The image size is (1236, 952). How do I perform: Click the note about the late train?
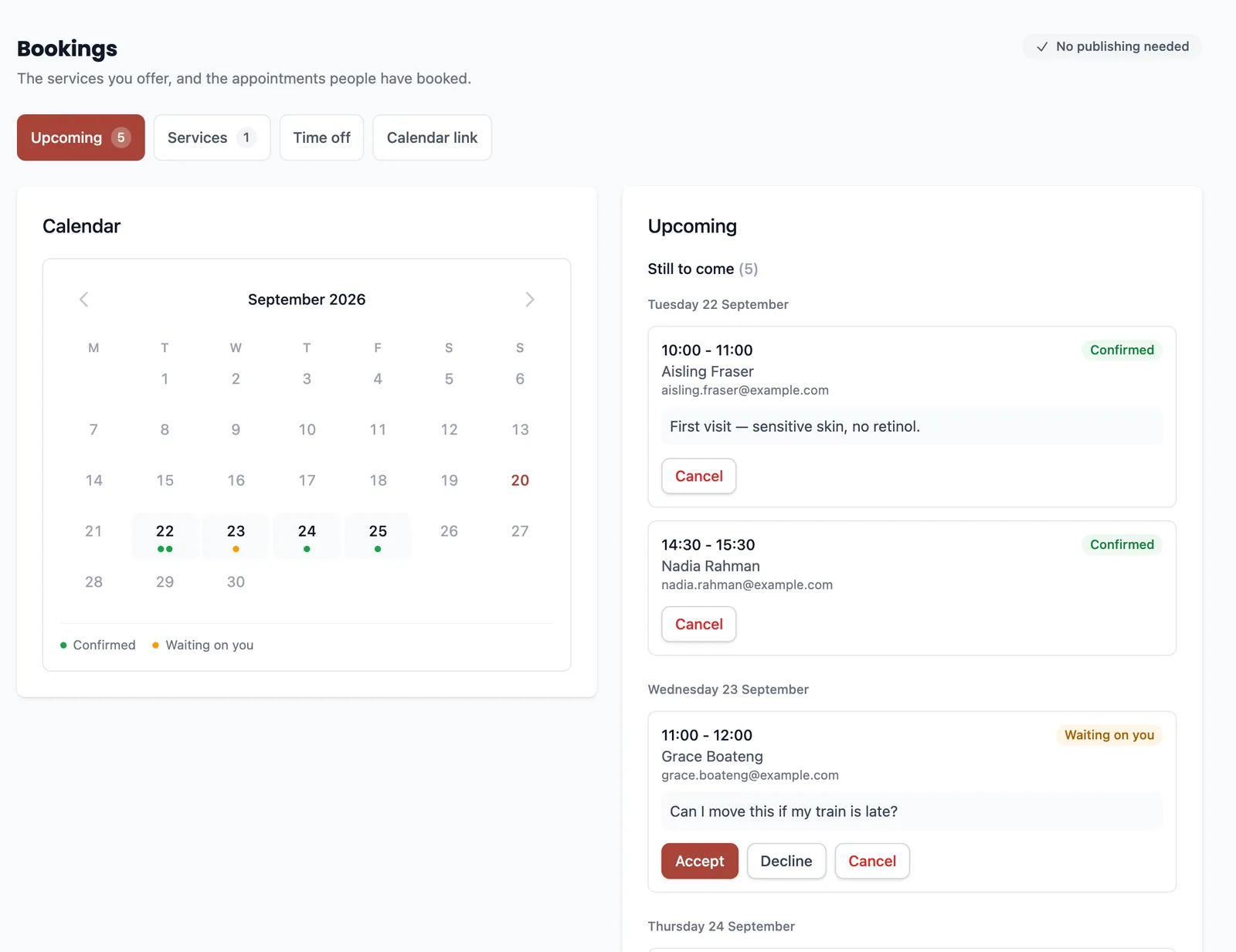912,812
